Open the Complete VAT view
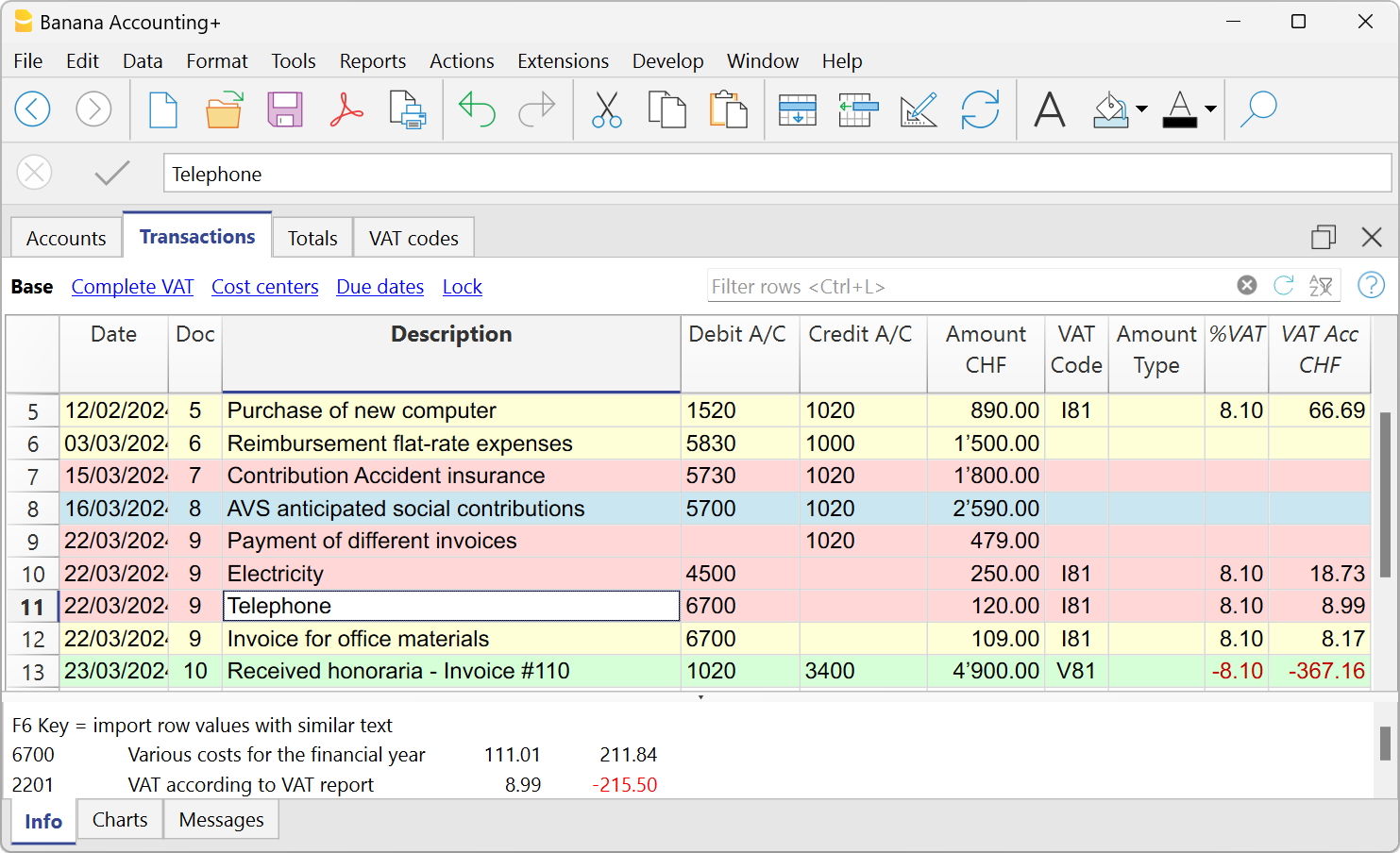Image resolution: width=1400 pixels, height=853 pixels. point(132,286)
